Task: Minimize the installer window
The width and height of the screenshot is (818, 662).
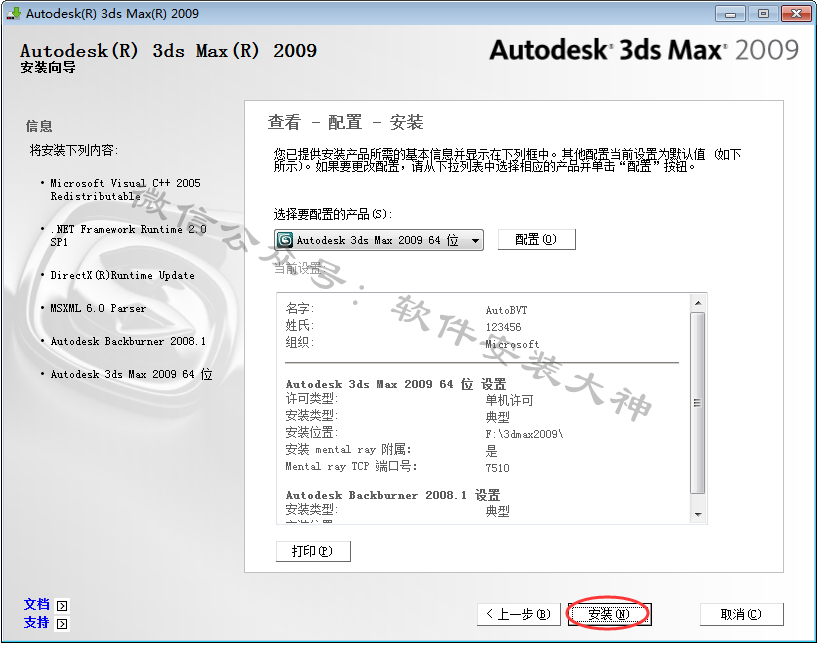Action: pyautogui.click(x=730, y=14)
